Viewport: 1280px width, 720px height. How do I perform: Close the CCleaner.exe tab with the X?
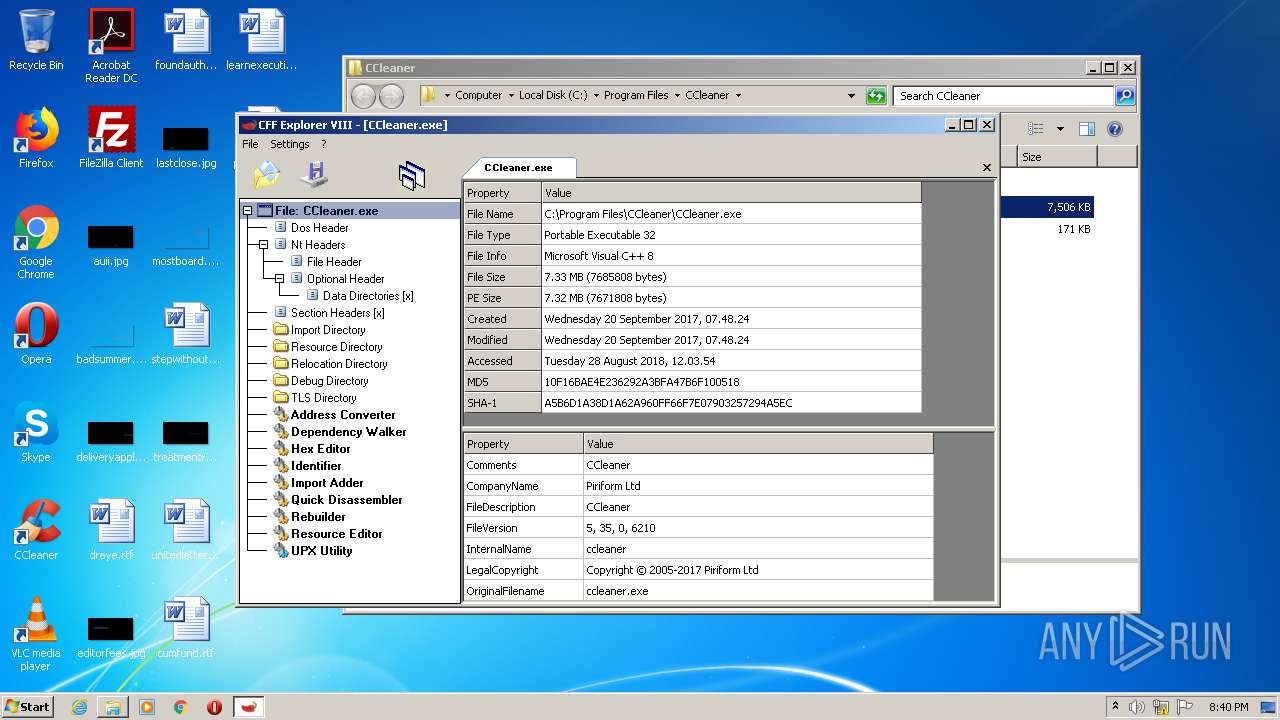(987, 168)
